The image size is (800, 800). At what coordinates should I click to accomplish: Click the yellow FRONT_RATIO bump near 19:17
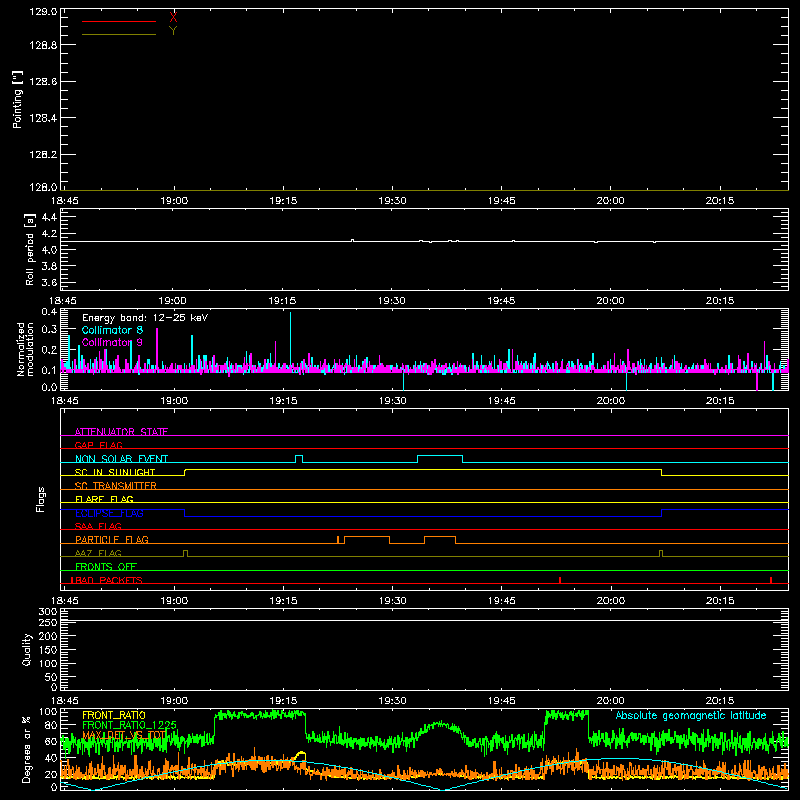coord(301,755)
